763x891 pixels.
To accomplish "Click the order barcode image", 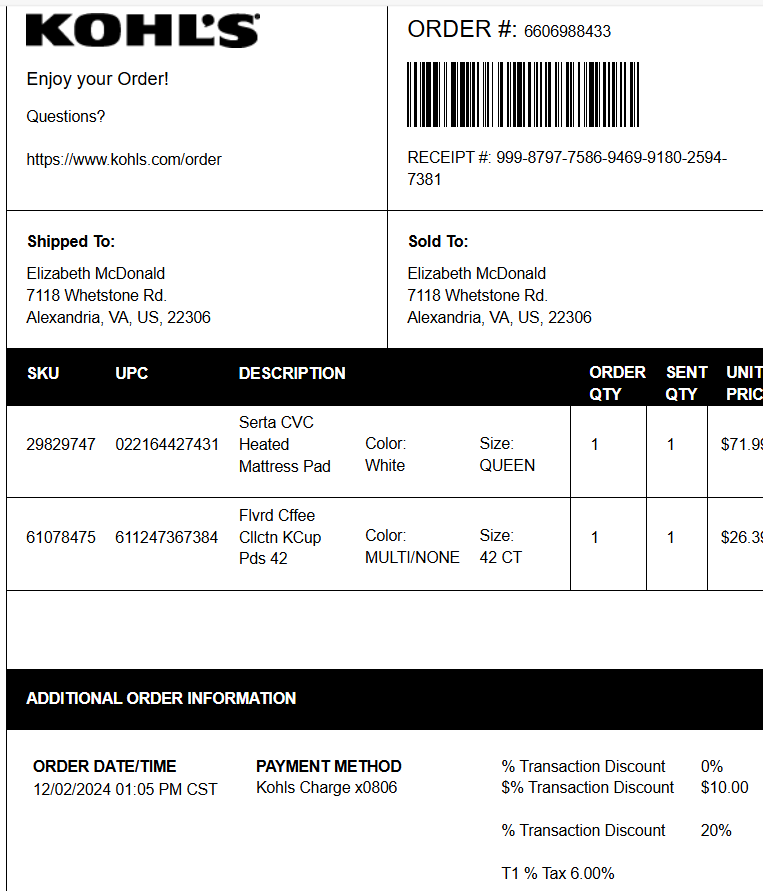I will [x=523, y=94].
